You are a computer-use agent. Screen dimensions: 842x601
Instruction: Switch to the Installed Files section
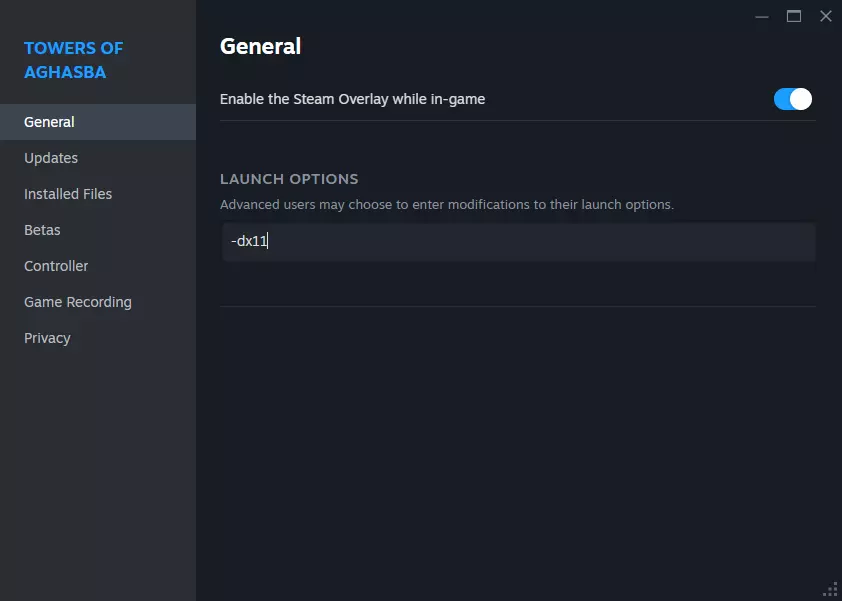click(x=68, y=194)
